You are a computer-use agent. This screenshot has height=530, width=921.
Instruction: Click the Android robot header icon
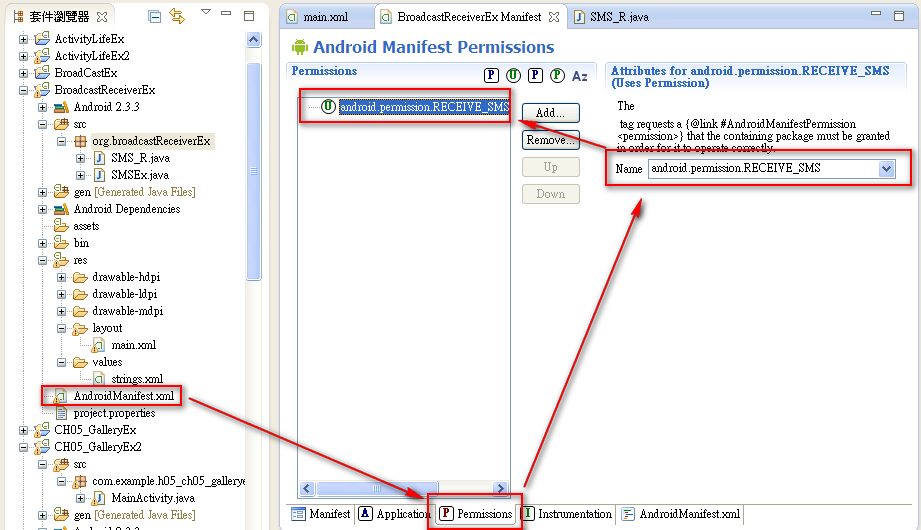coord(300,47)
